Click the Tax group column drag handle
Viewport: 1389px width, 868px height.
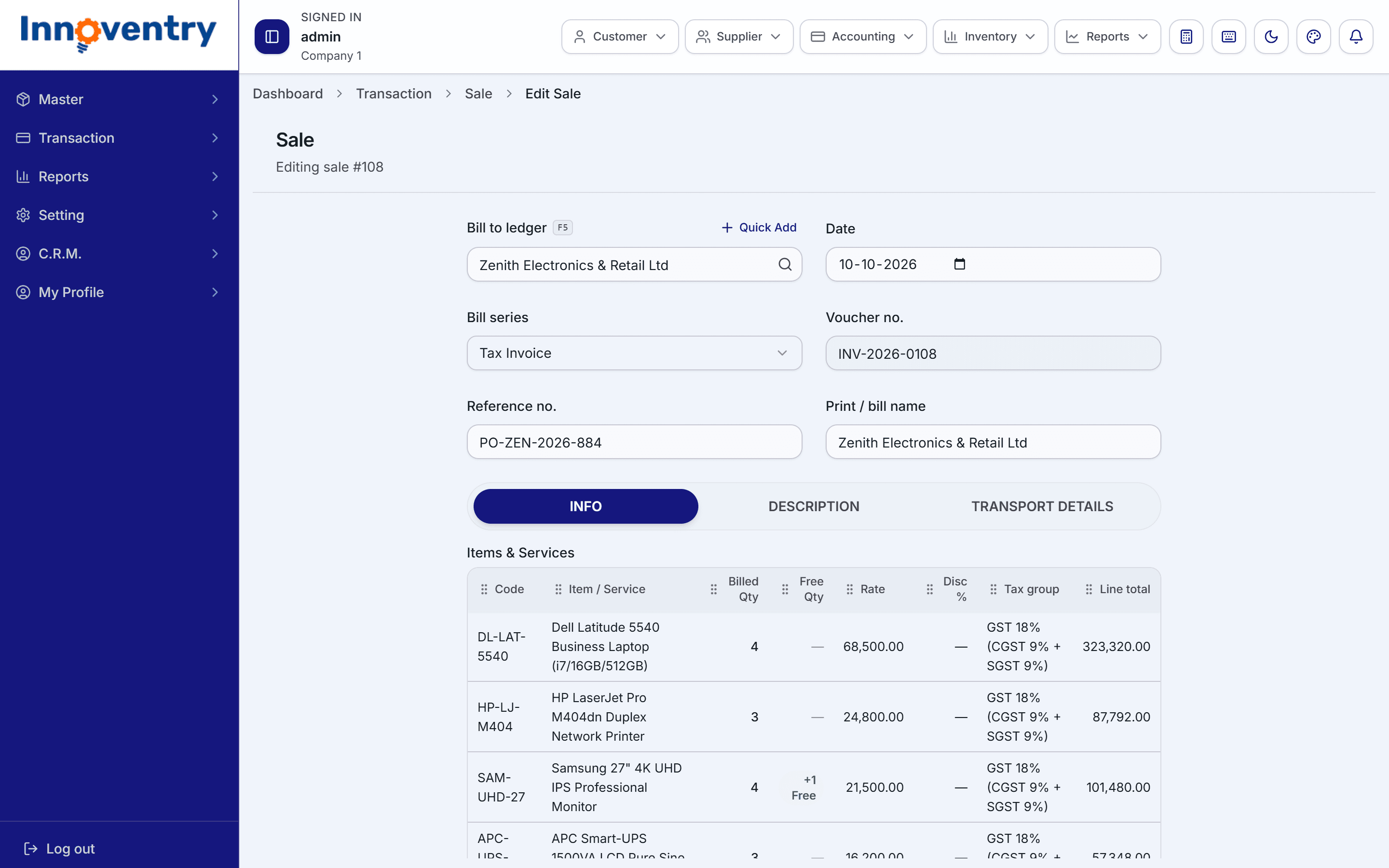tap(993, 589)
